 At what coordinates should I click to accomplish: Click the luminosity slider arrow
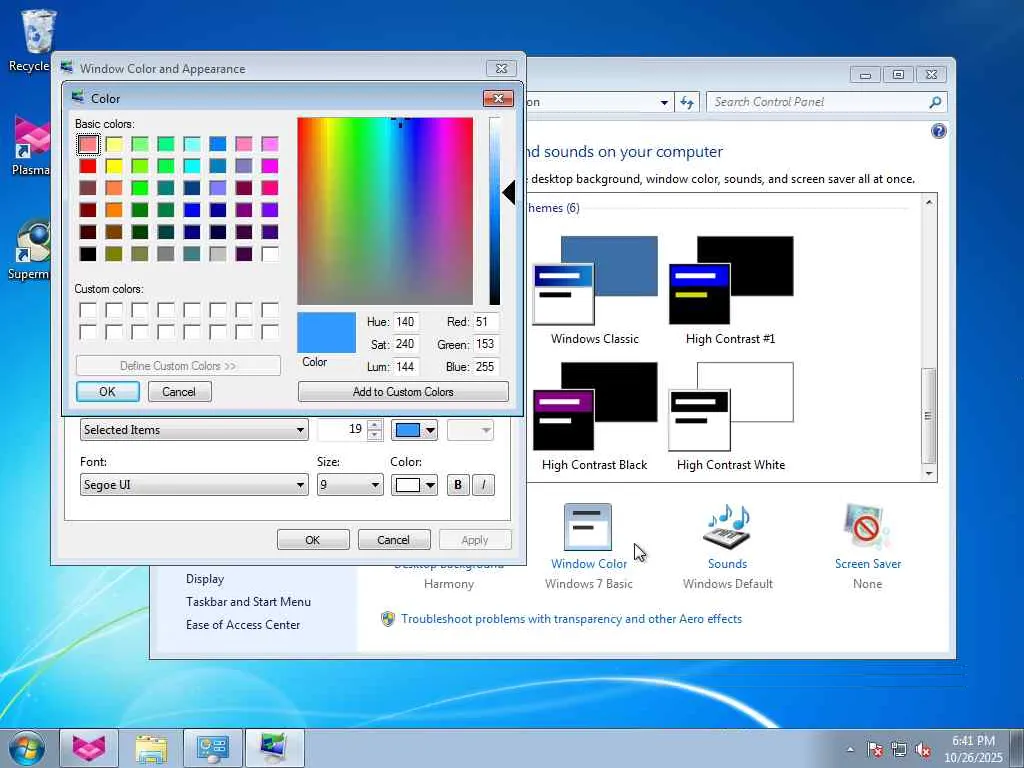coord(509,193)
